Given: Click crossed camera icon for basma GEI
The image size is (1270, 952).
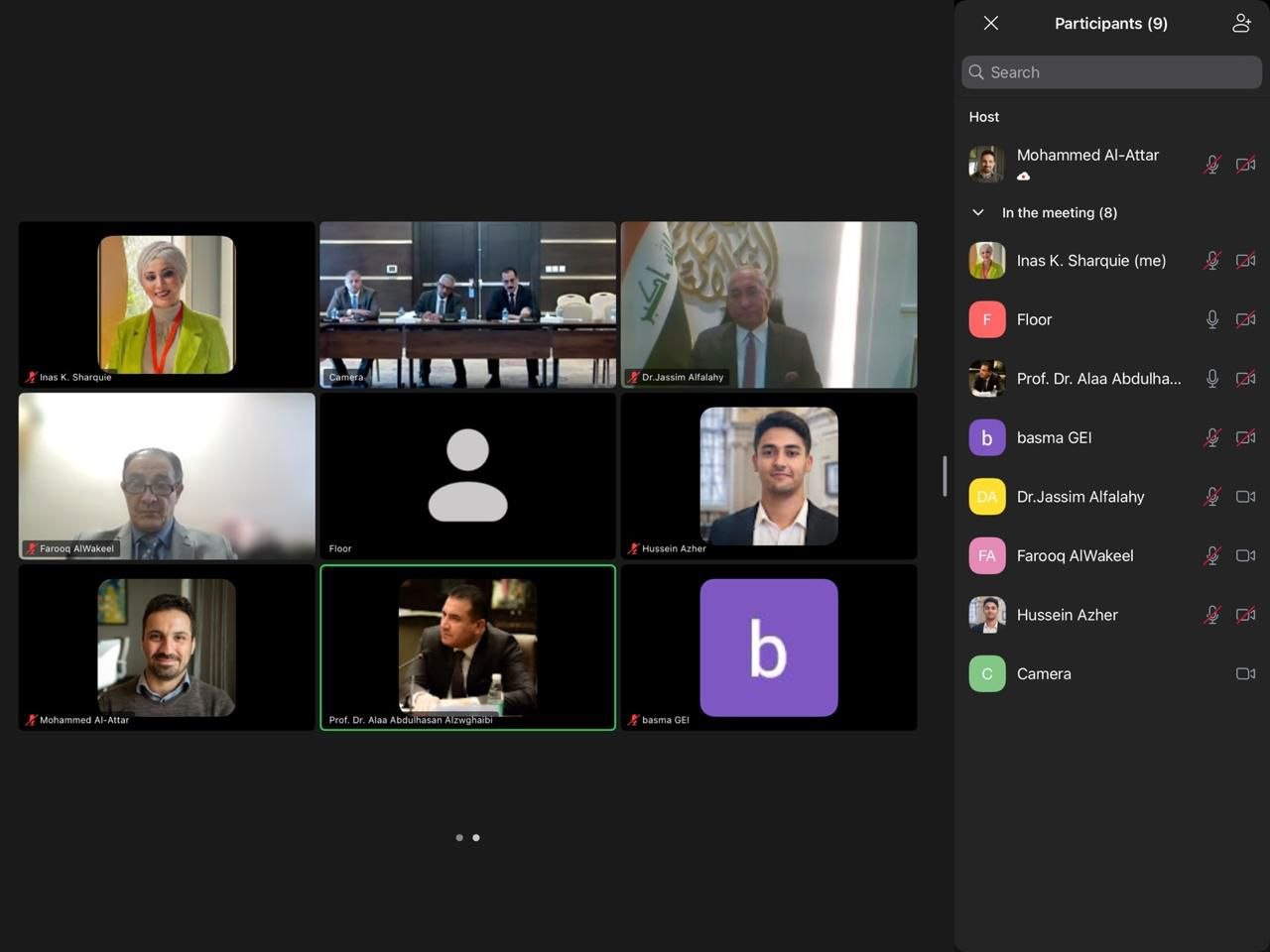Looking at the screenshot, I should coord(1245,437).
